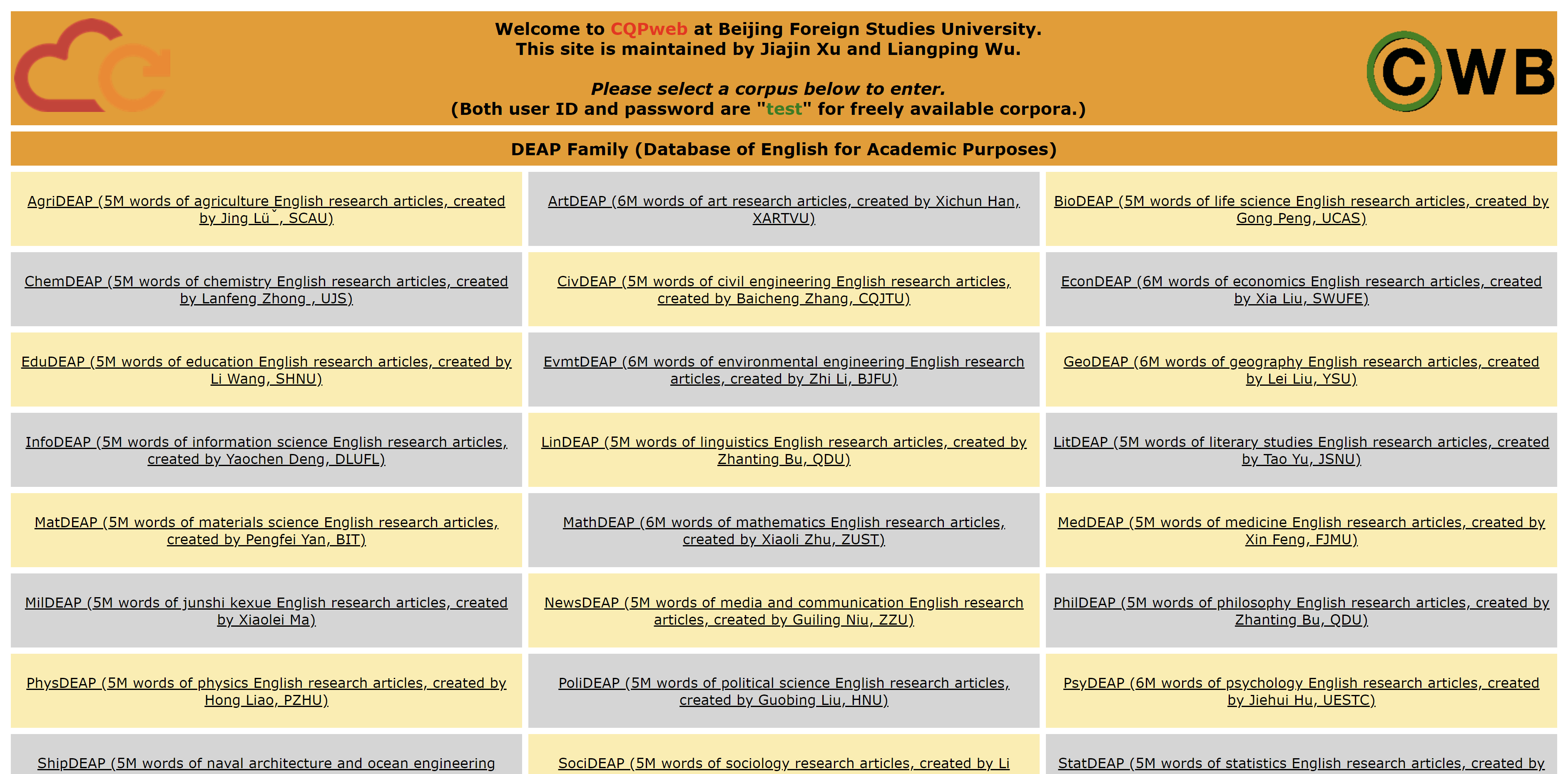Viewport: 1568px width, 774px height.
Task: Open MedDEAP medicine corpus link
Action: (1301, 523)
